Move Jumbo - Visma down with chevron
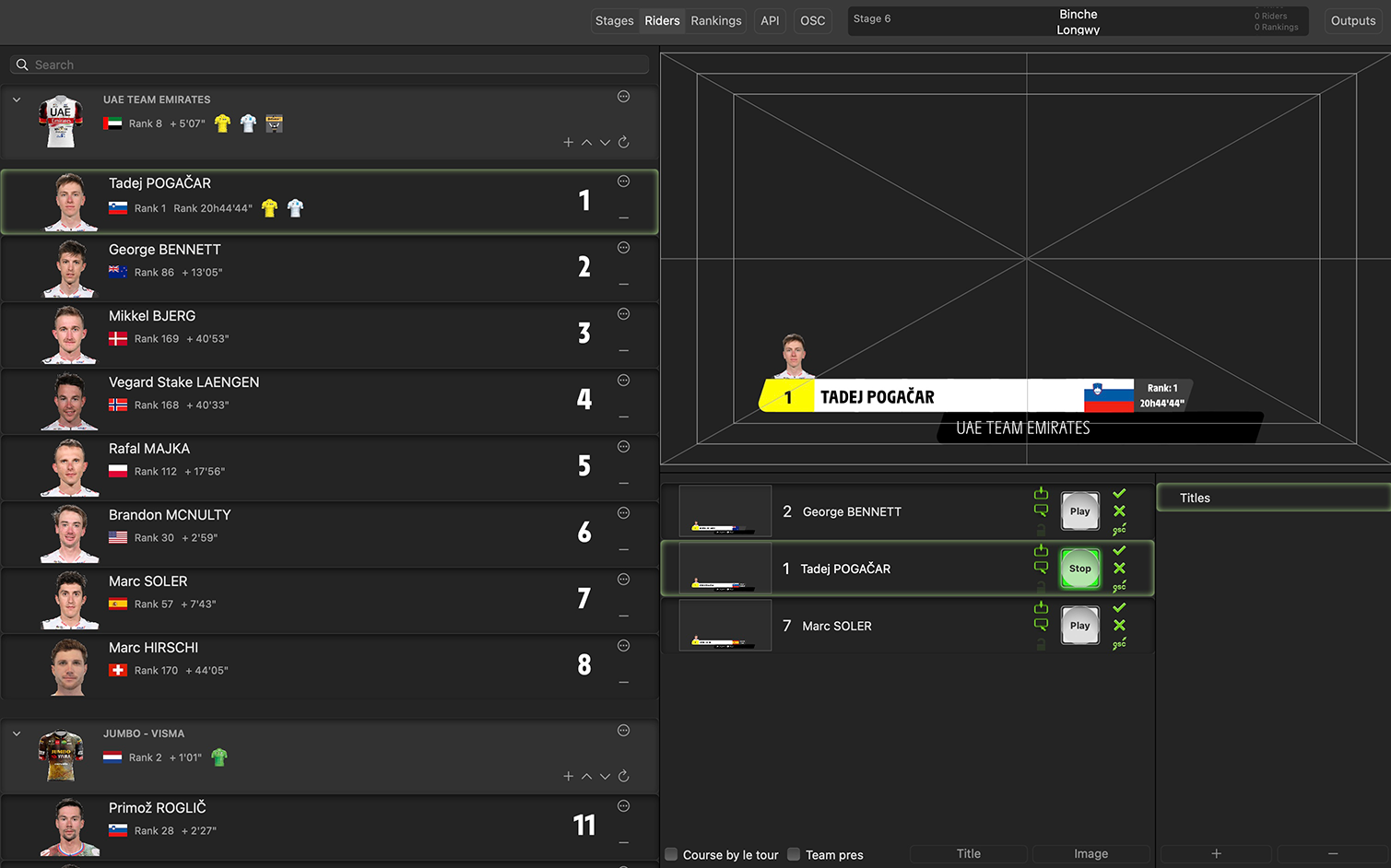 [x=605, y=776]
